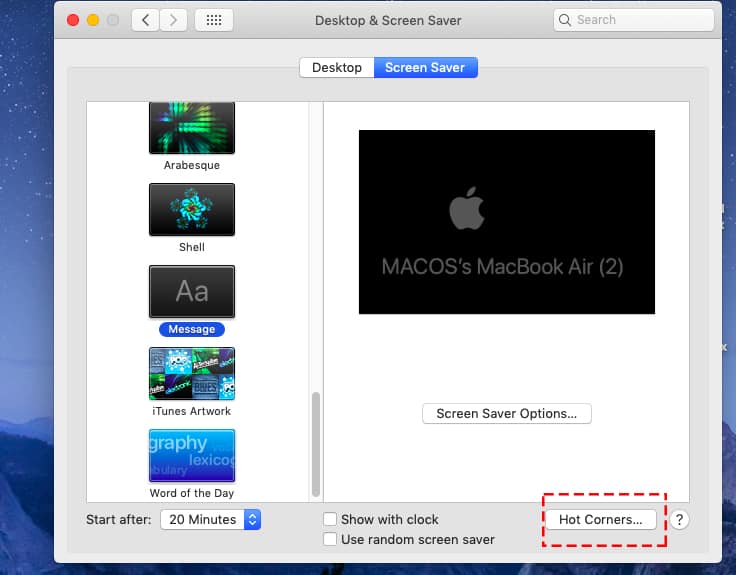Image resolution: width=736 pixels, height=575 pixels.
Task: Select the Message screen saver icon
Action: pyautogui.click(x=192, y=291)
